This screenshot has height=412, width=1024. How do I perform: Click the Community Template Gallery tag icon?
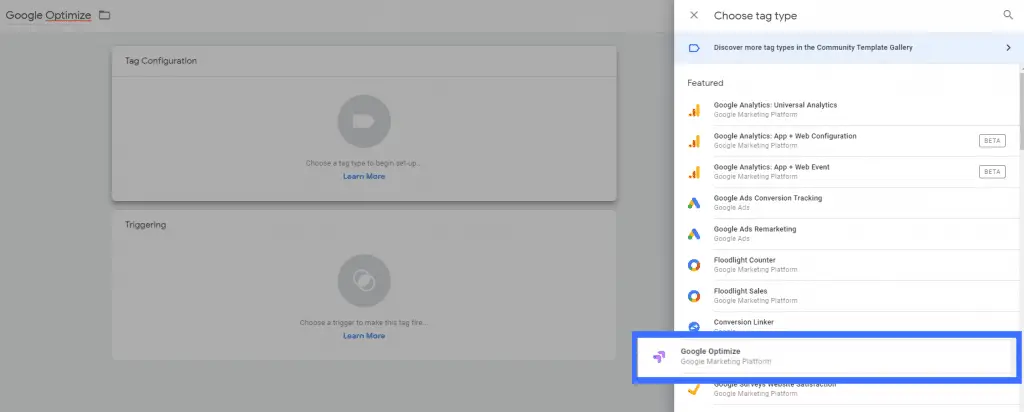694,48
